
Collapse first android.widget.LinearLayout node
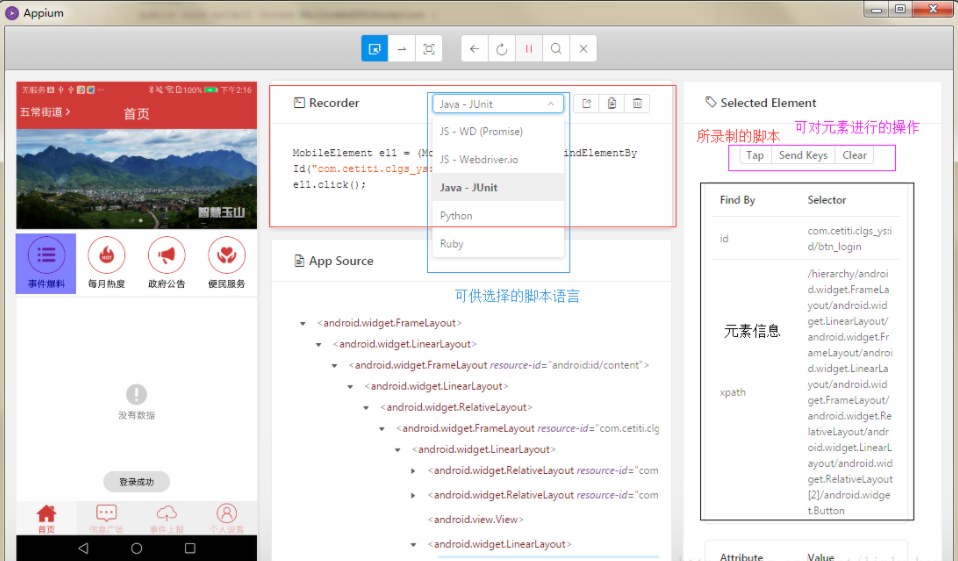319,345
